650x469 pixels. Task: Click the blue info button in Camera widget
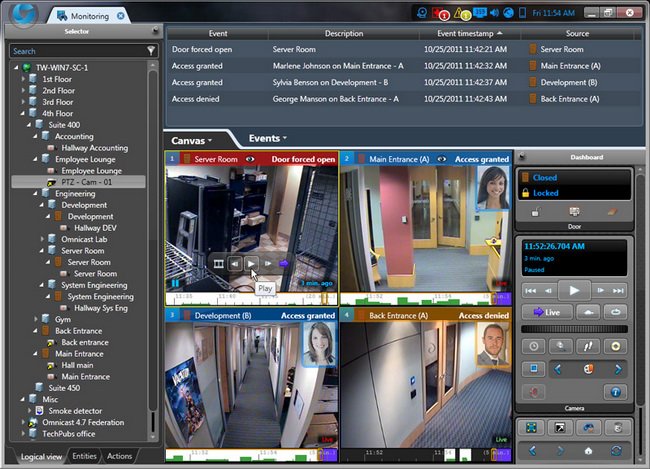pyautogui.click(x=616, y=391)
